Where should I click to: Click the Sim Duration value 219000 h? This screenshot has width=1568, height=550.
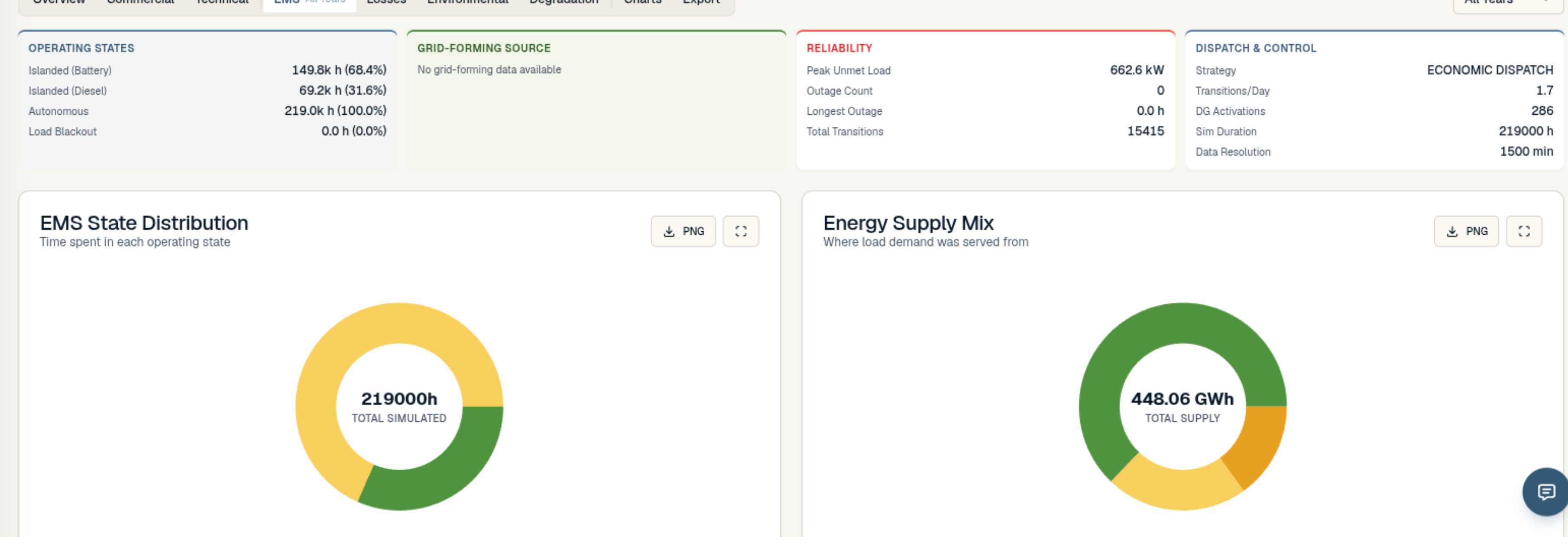coord(1526,131)
